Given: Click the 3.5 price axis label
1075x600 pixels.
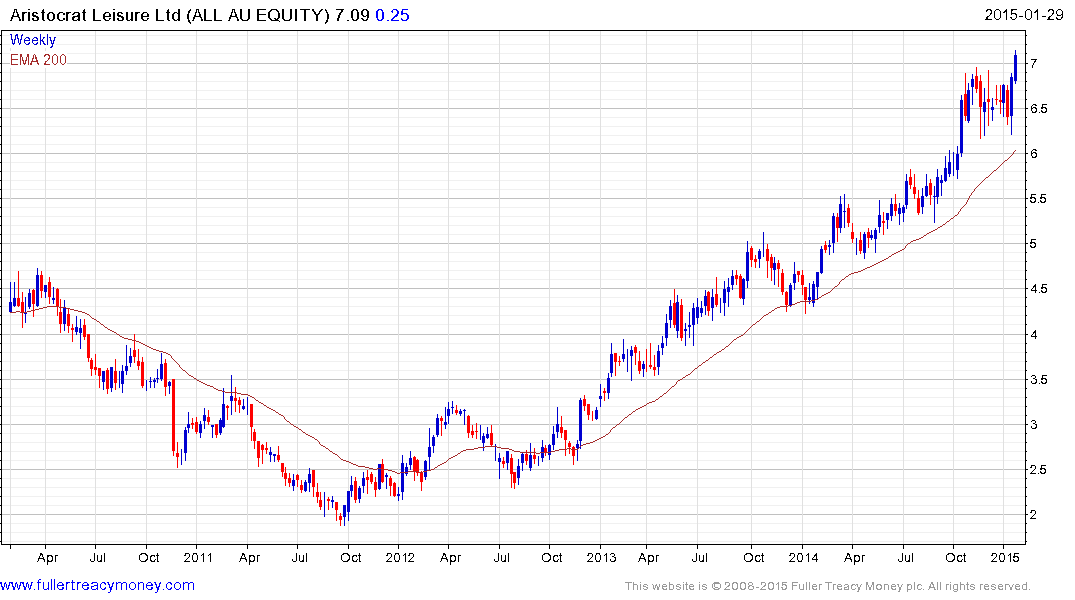Looking at the screenshot, I should [1038, 380].
